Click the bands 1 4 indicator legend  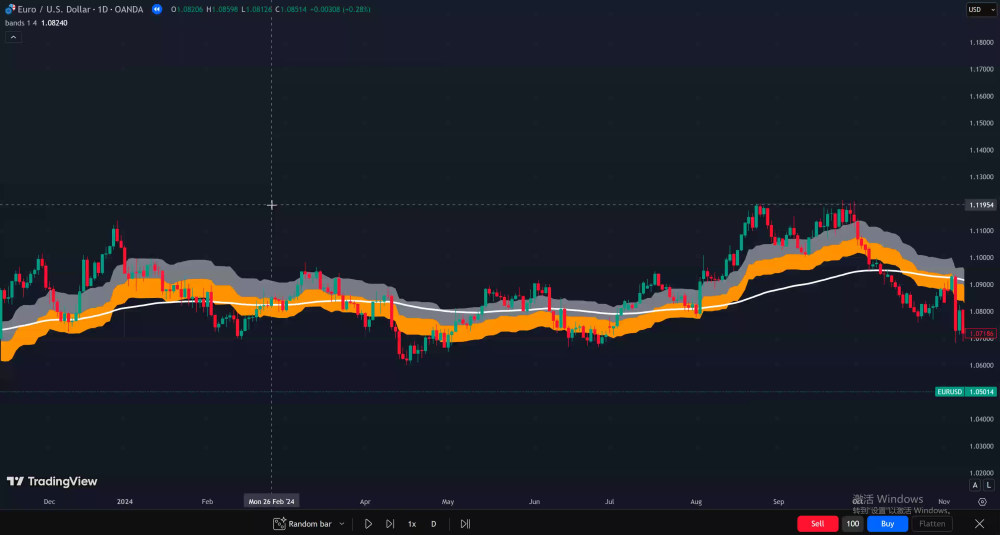(22, 23)
